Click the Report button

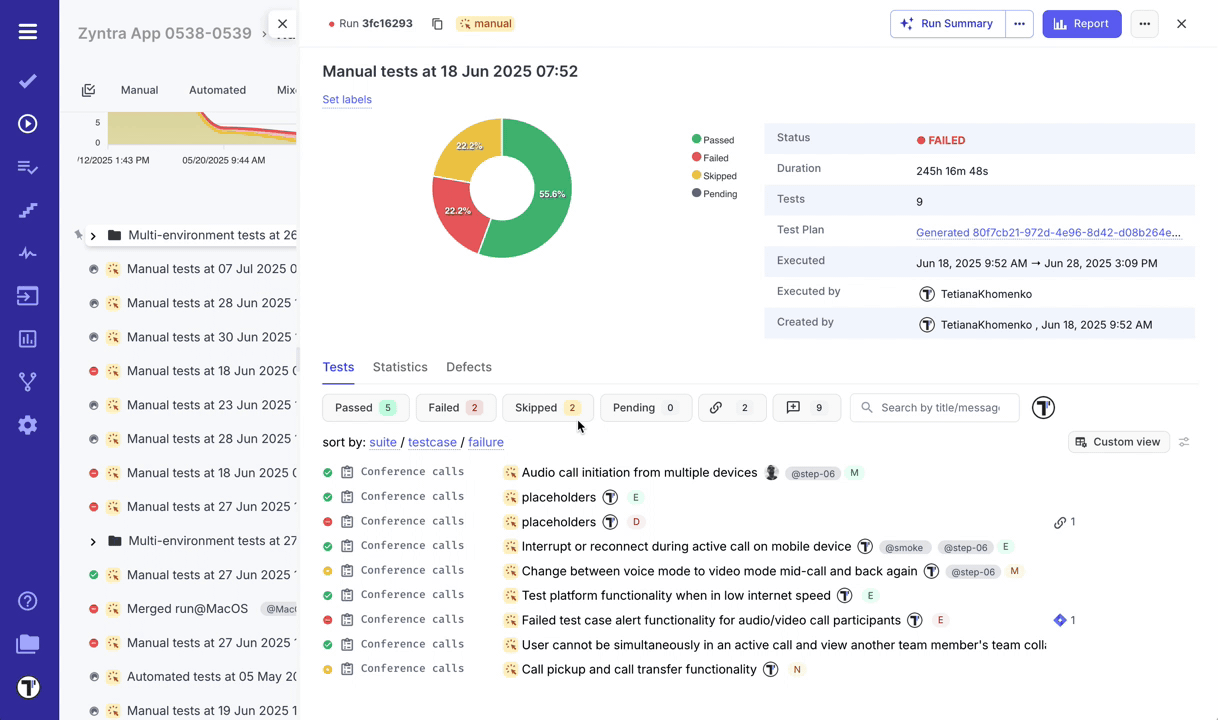(x=1082, y=24)
